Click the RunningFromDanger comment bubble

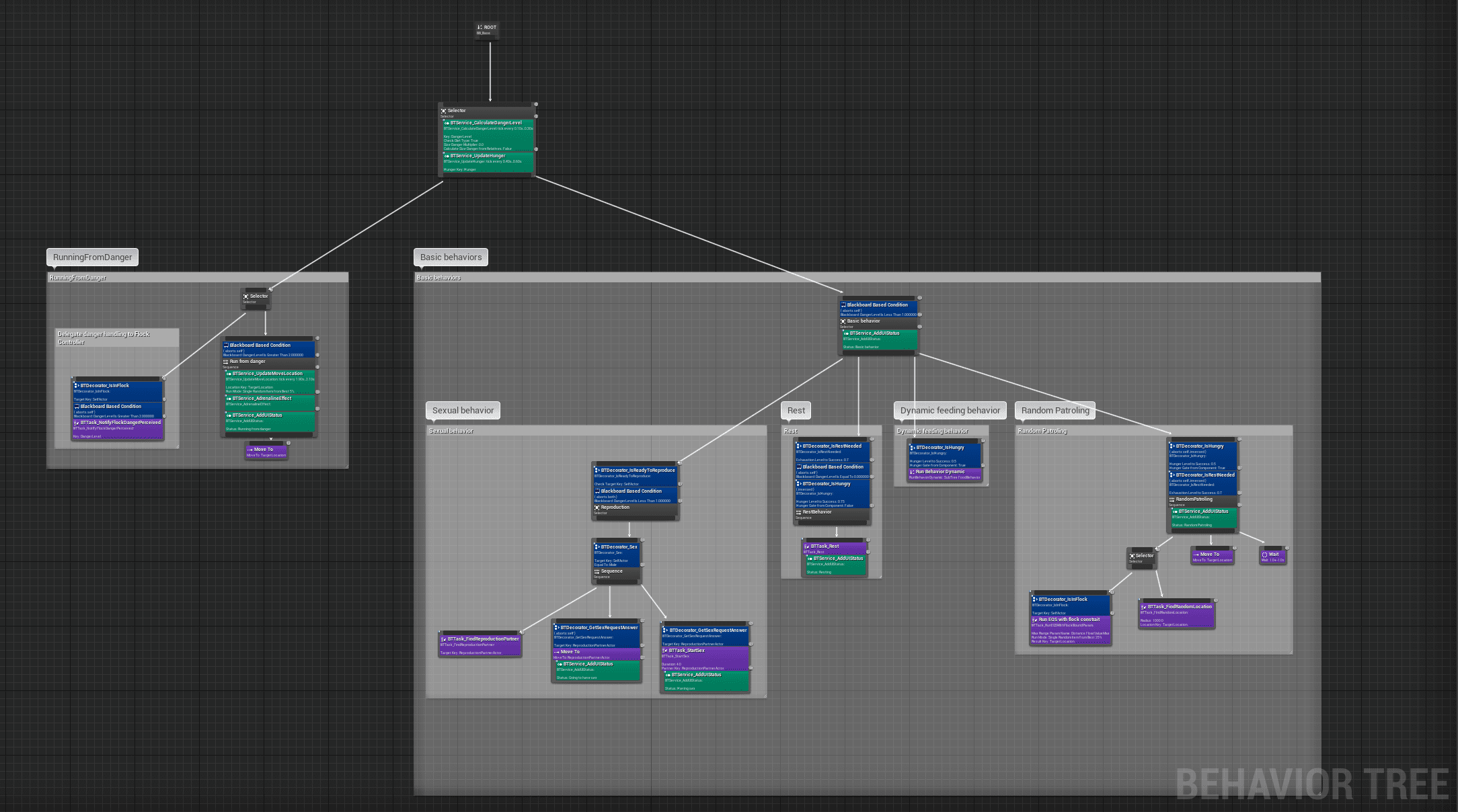click(x=92, y=257)
